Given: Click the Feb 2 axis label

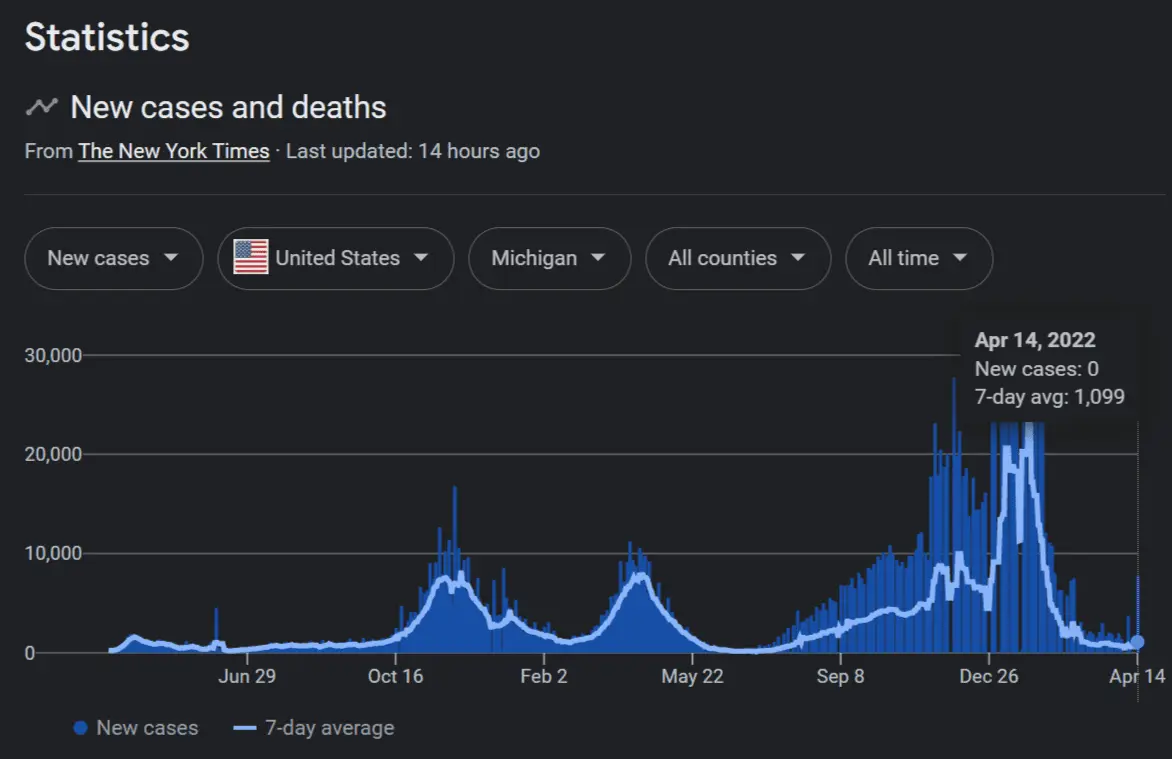Looking at the screenshot, I should [544, 677].
